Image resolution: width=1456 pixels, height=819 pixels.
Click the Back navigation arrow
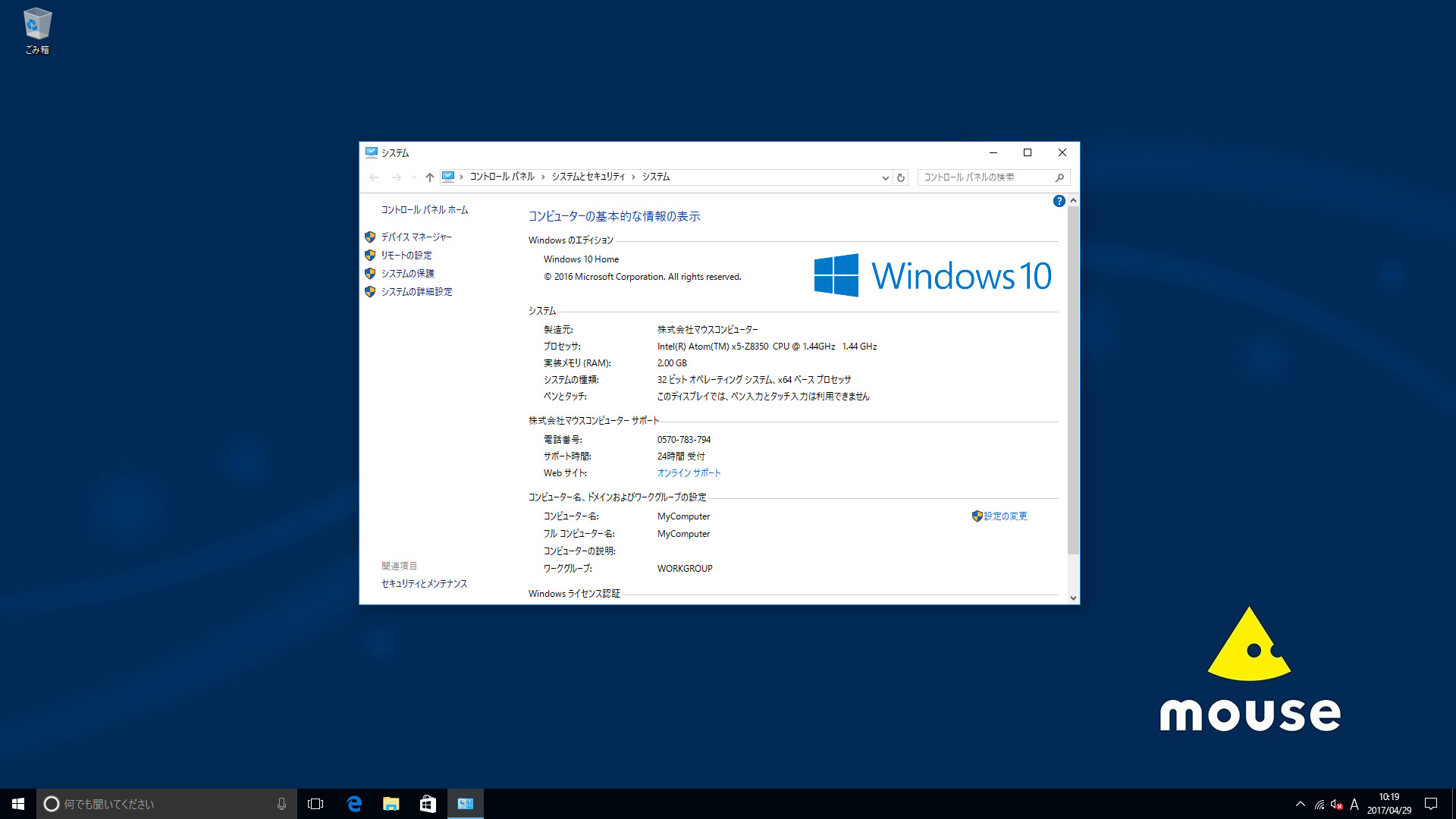[374, 177]
